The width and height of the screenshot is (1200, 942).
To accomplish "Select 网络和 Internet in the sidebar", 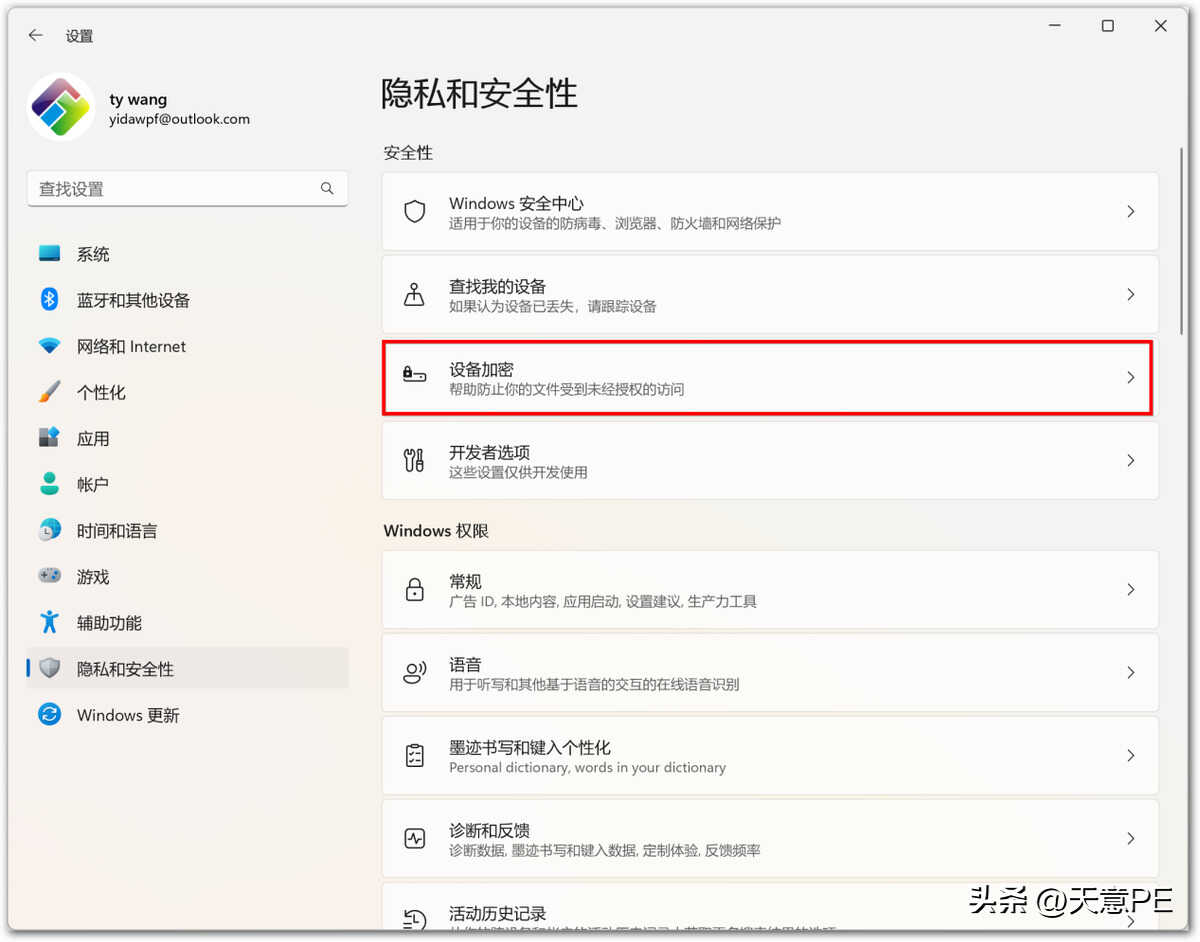I will point(131,346).
